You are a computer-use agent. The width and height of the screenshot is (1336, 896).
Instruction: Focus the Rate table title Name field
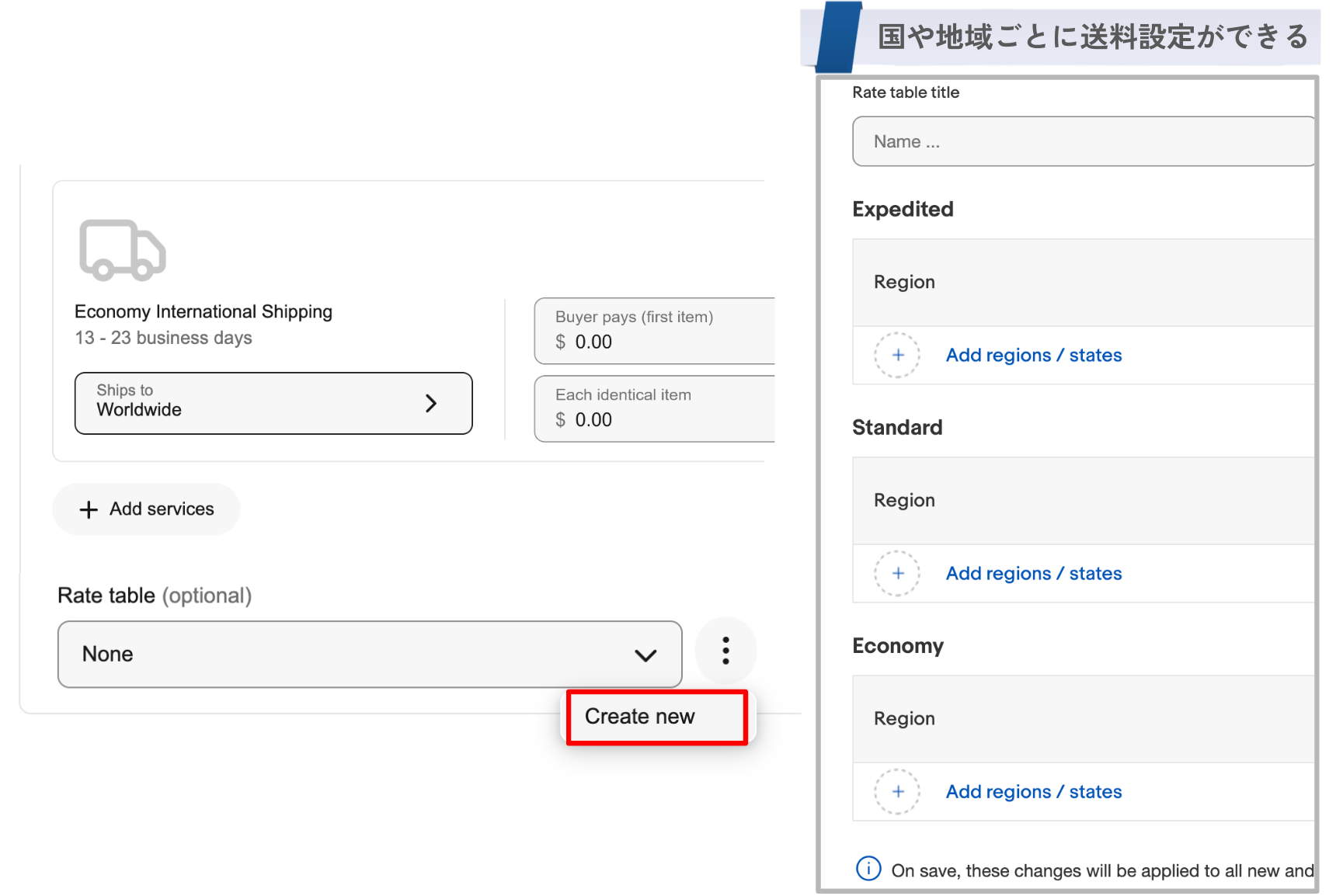(1082, 141)
